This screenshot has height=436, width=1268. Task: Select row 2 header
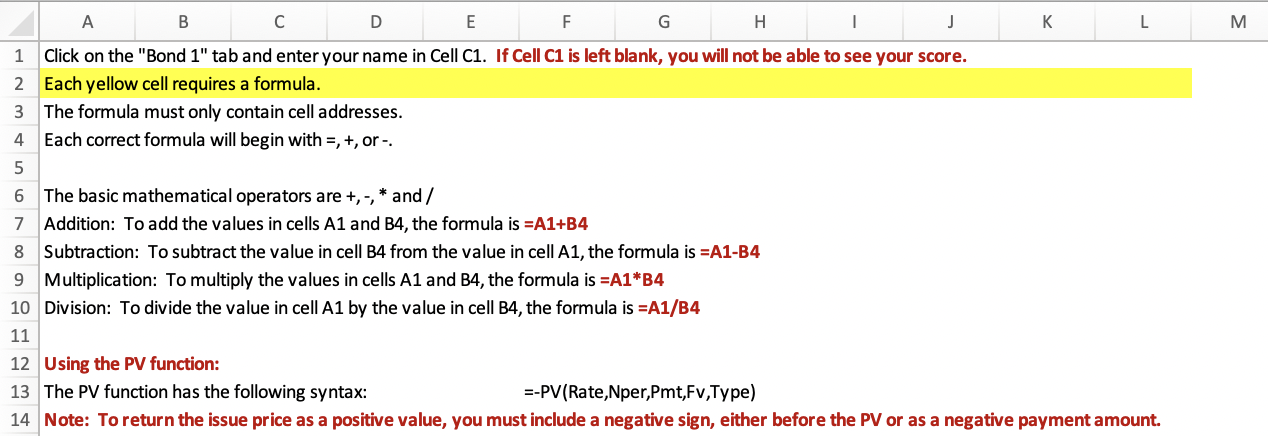point(19,83)
